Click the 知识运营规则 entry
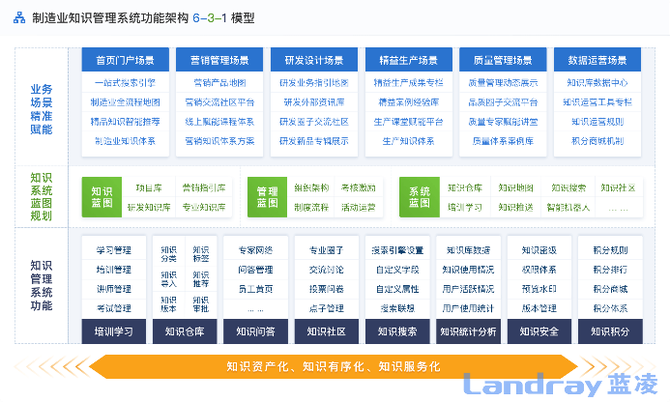 pos(597,122)
